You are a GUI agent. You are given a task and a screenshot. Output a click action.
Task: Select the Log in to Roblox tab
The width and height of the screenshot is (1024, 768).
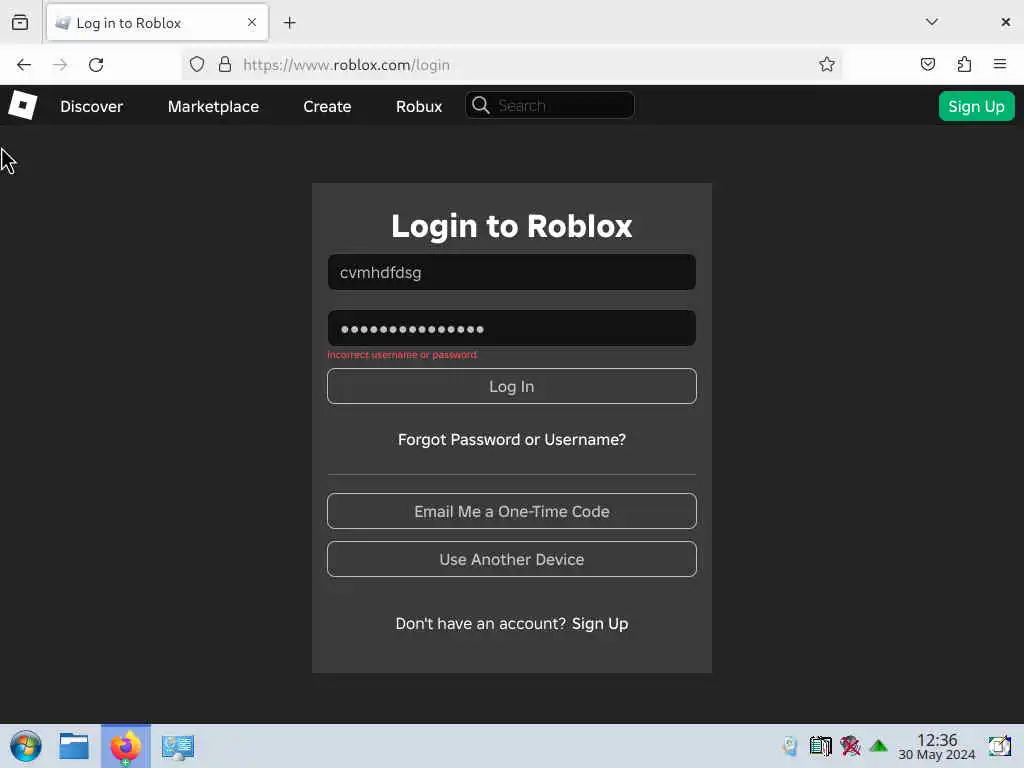(x=157, y=23)
